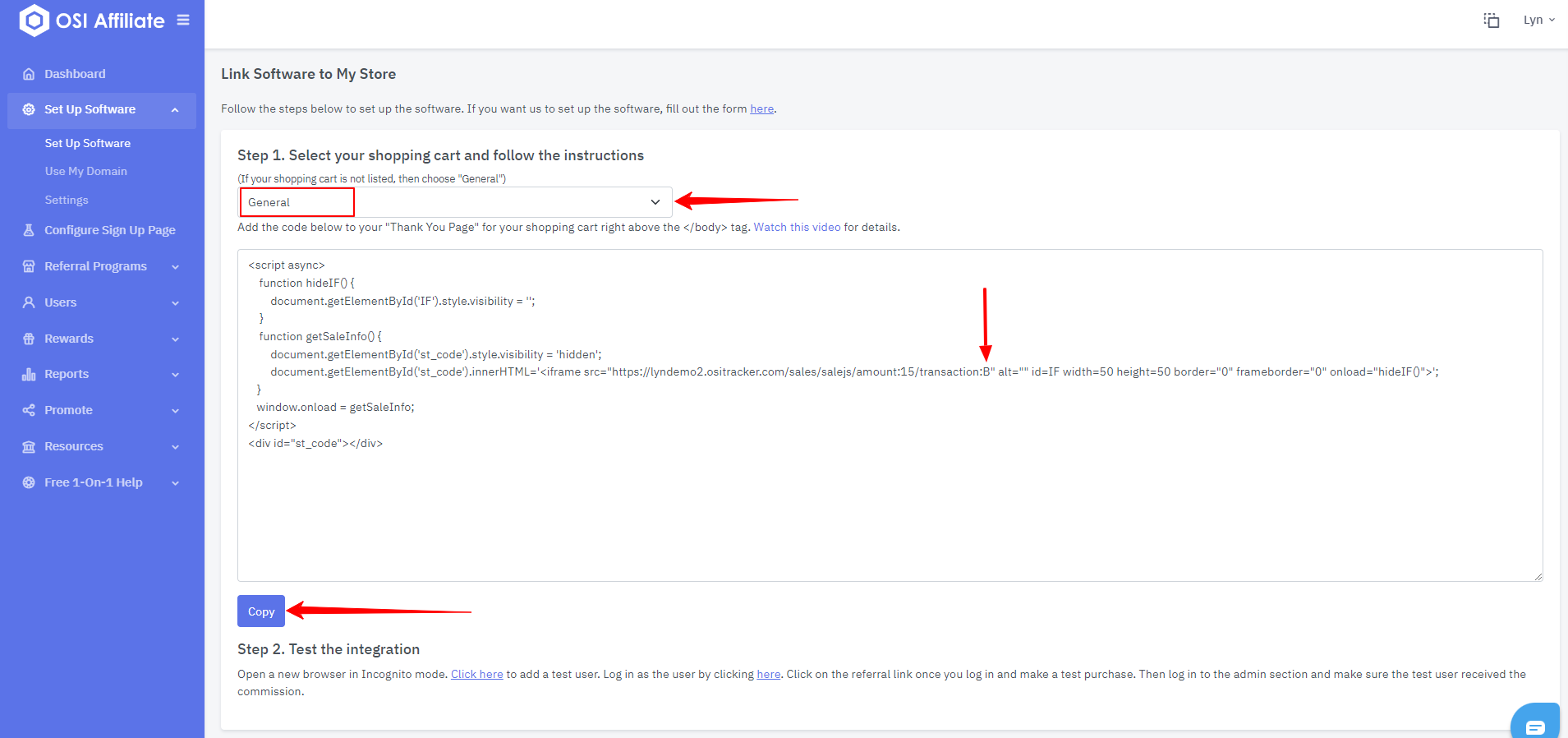Open the Resources menu label
Image resolution: width=1568 pixels, height=738 pixels.
click(74, 446)
